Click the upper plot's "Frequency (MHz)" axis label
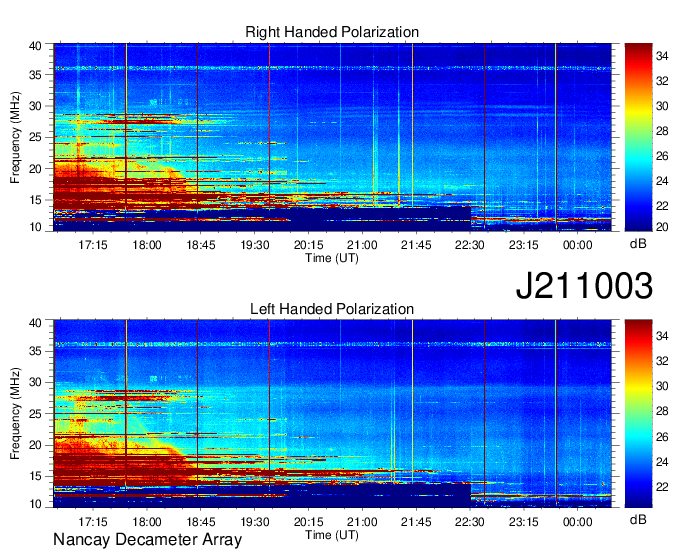680x552 pixels. pyautogui.click(x=15, y=137)
